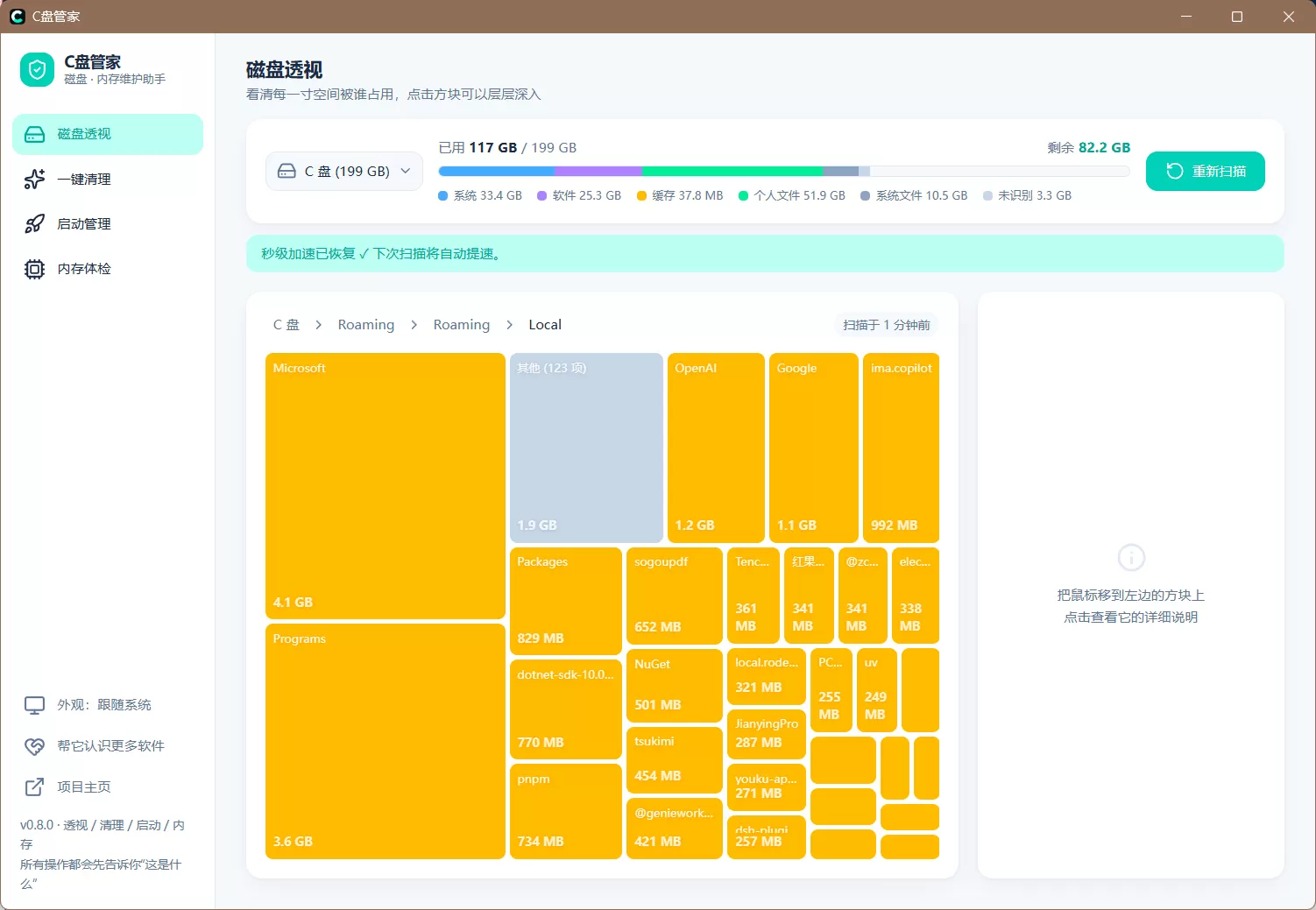Open the Microsoft 4.1 GB block

[386, 486]
